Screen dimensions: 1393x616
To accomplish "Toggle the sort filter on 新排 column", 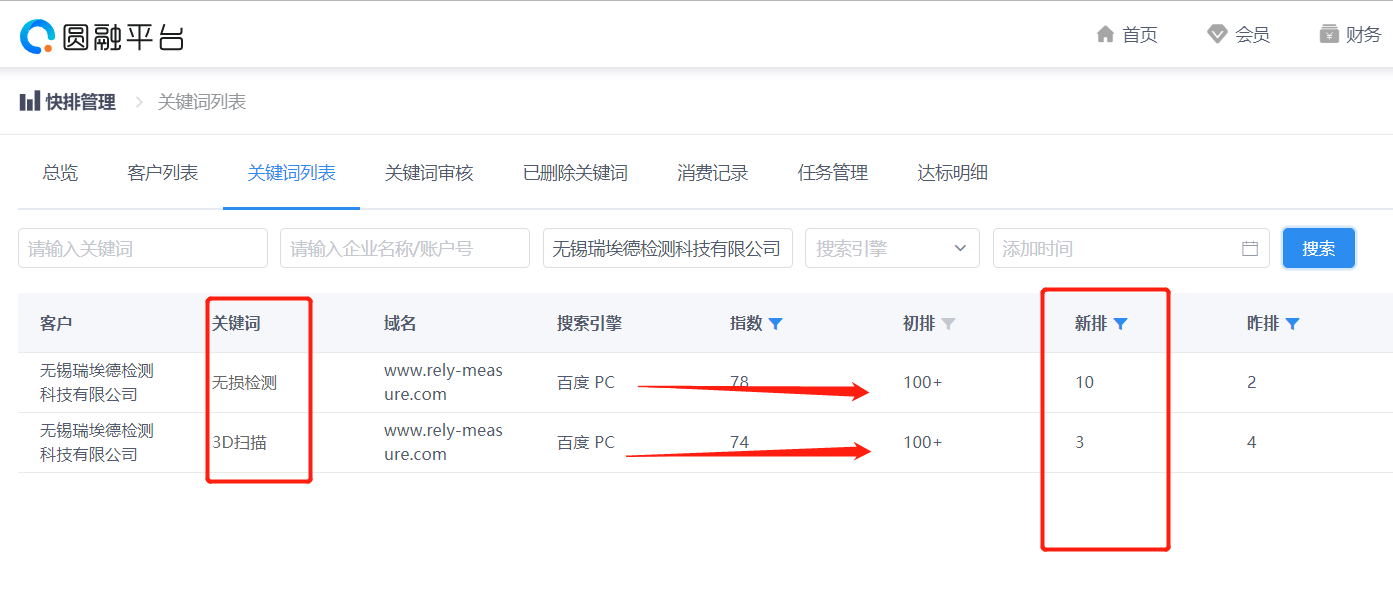I will [x=1122, y=322].
